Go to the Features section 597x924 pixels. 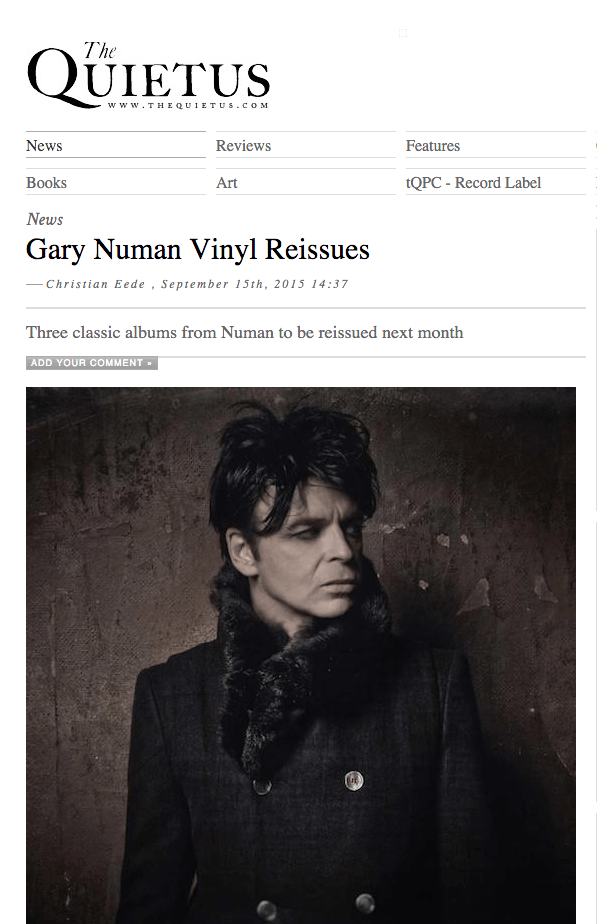tap(433, 146)
